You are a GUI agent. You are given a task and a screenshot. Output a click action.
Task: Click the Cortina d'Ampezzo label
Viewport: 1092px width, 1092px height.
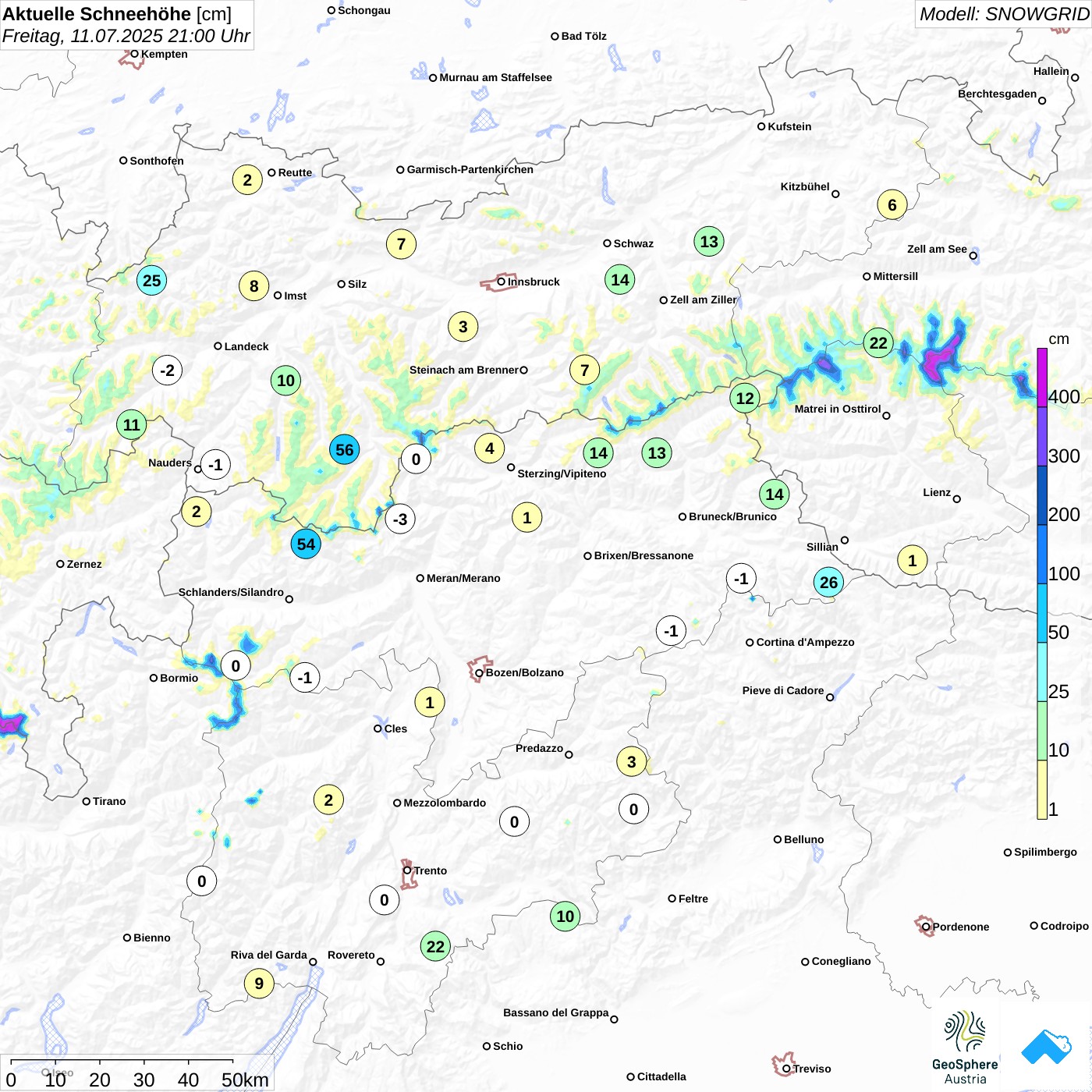[806, 642]
